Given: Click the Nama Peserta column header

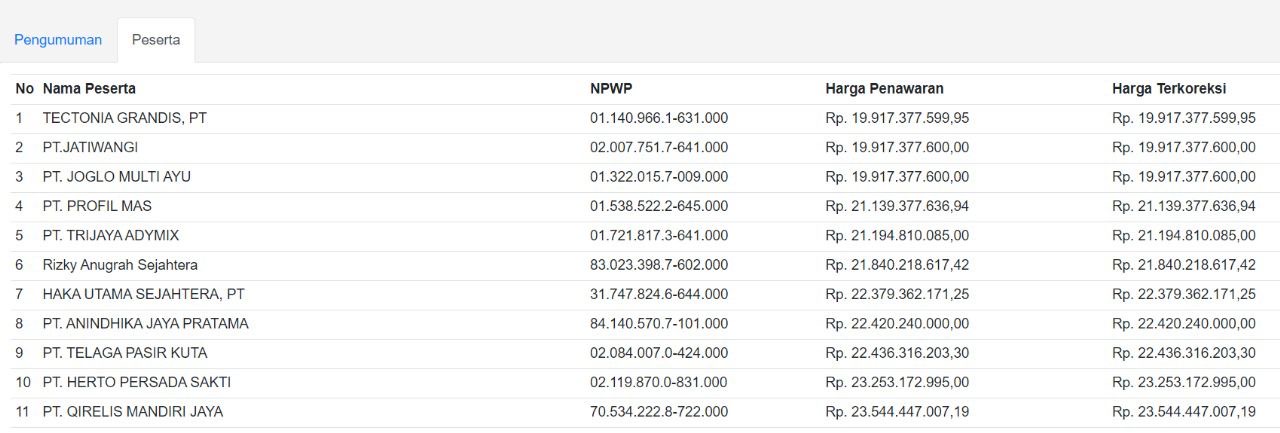Looking at the screenshot, I should point(89,89).
